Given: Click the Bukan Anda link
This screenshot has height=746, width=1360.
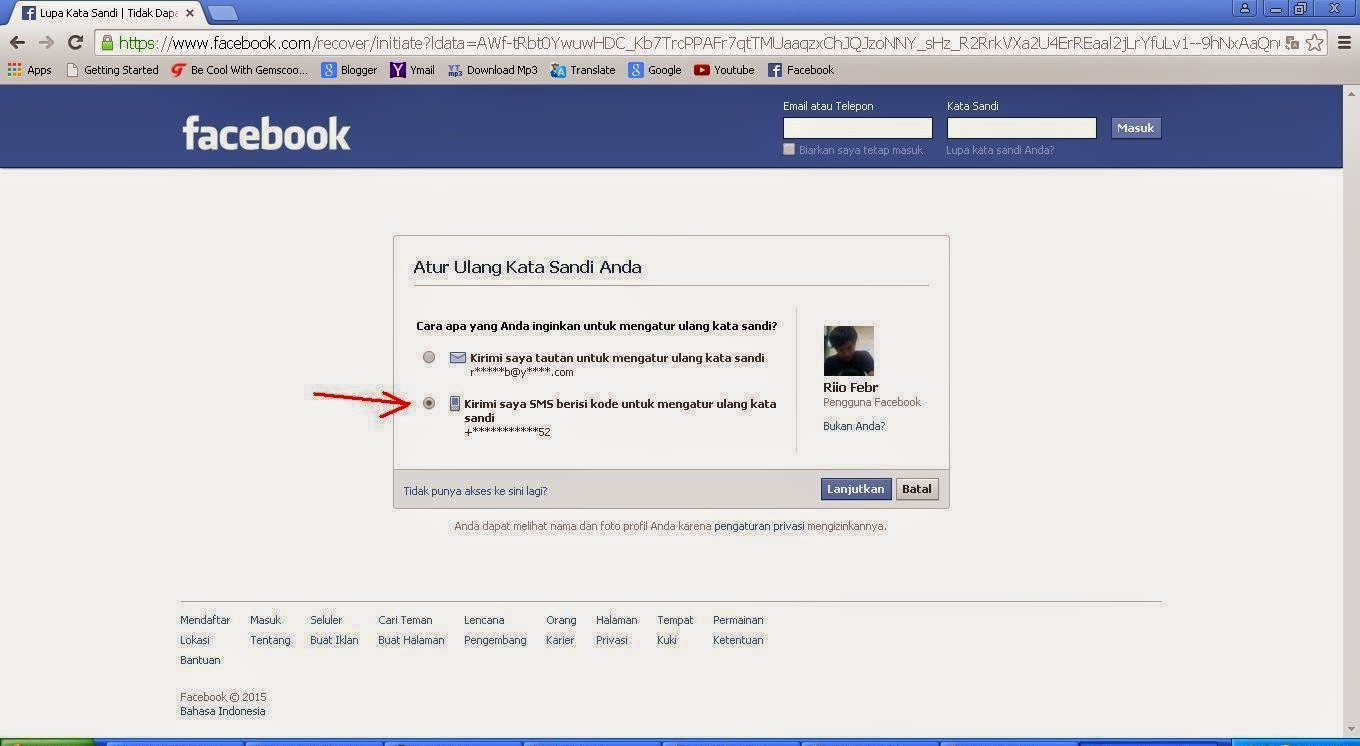Looking at the screenshot, I should coord(854,426).
